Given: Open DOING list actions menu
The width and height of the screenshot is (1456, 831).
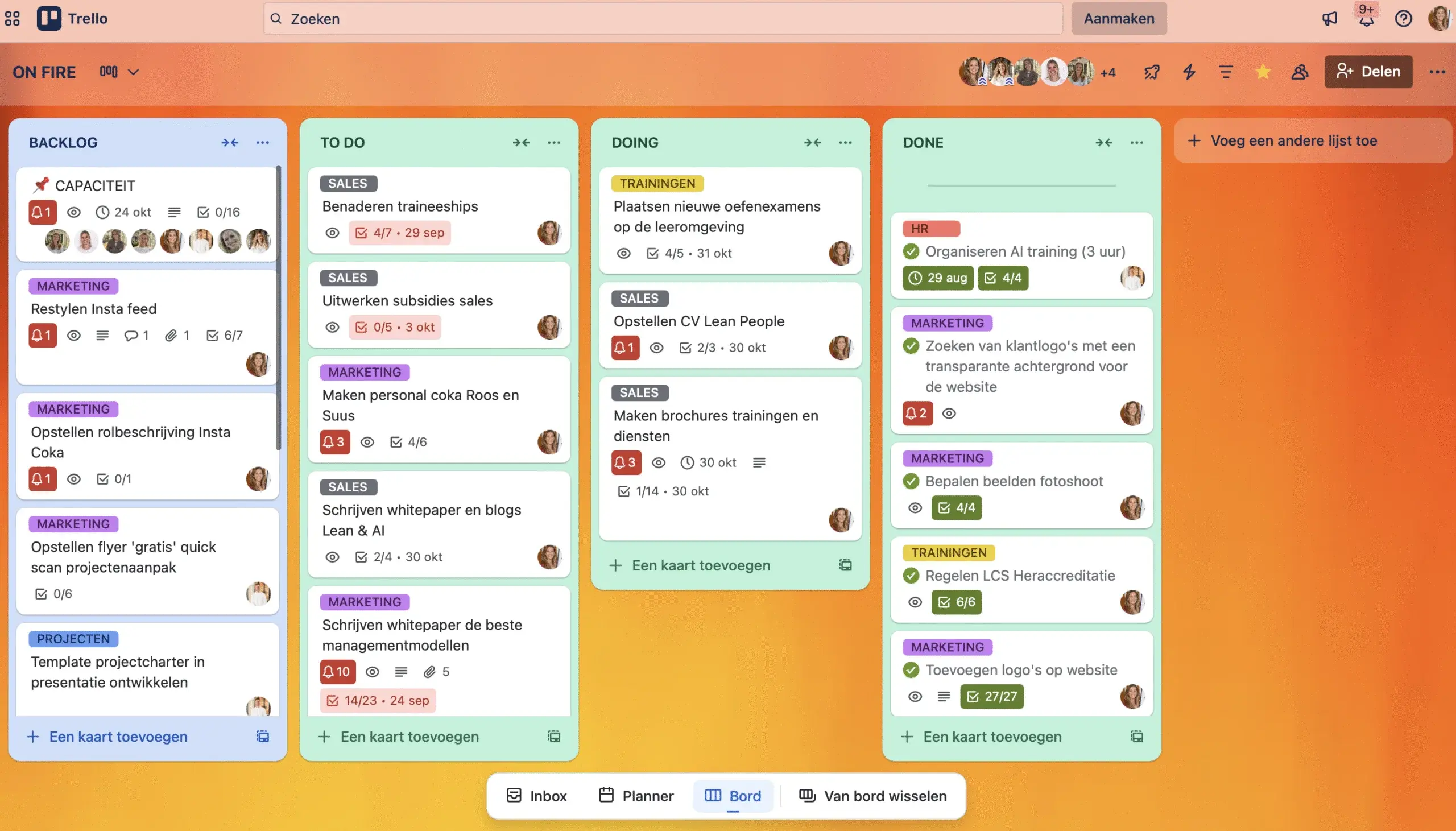Looking at the screenshot, I should coord(845,143).
